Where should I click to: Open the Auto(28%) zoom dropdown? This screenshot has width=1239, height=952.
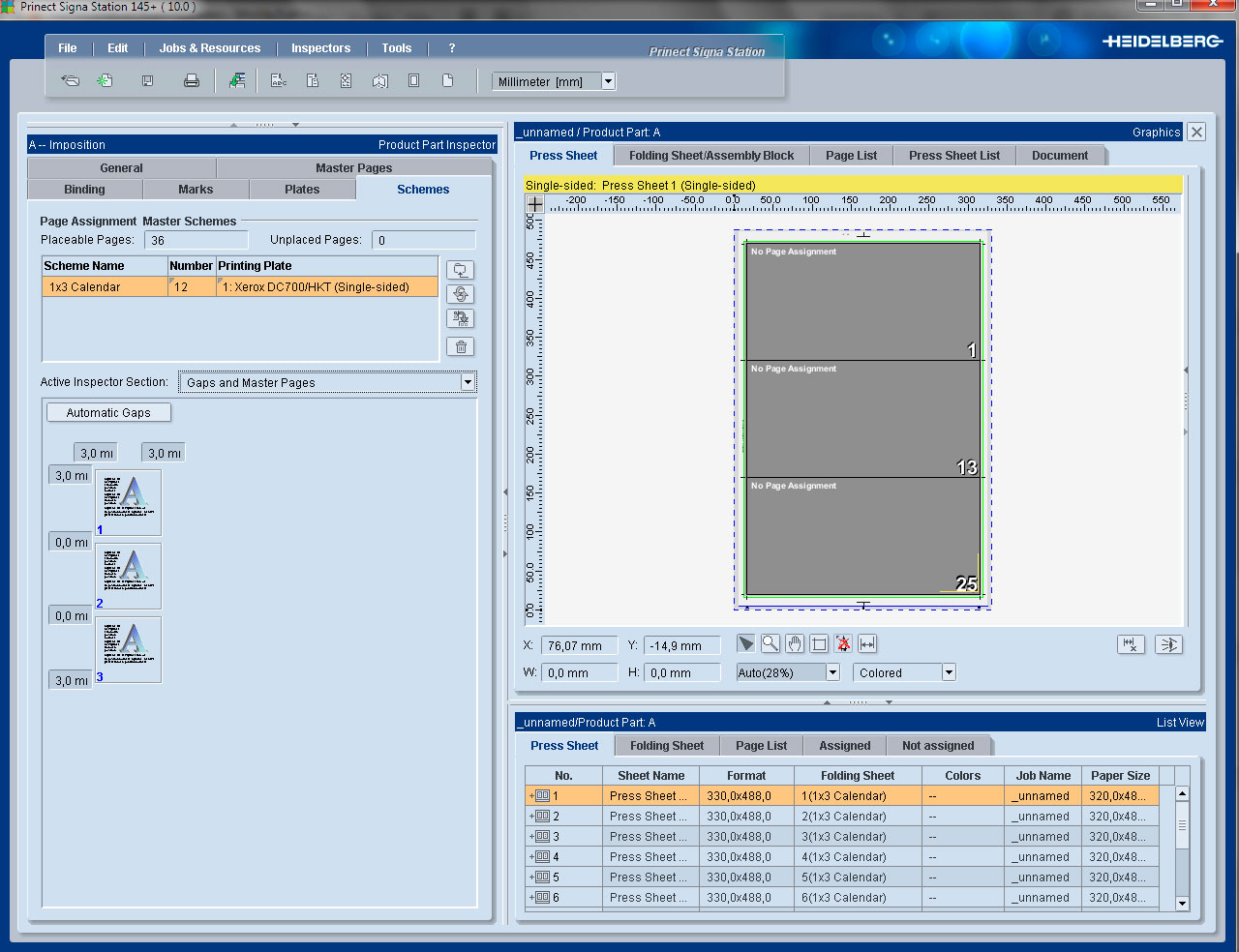pyautogui.click(x=832, y=672)
